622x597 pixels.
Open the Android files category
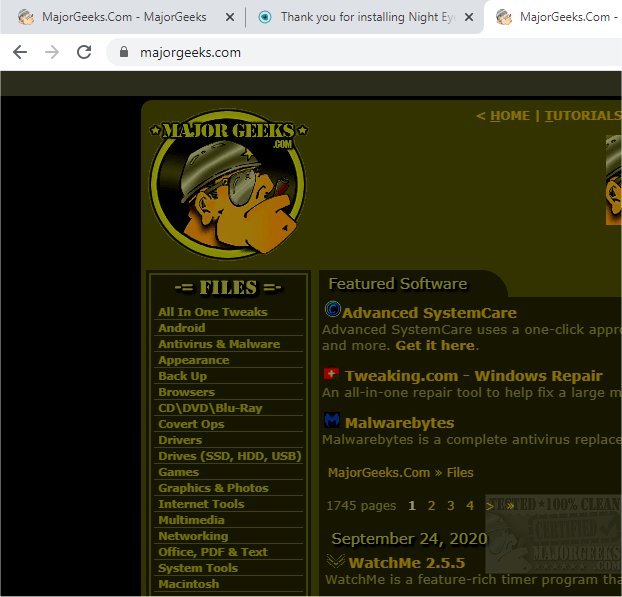point(182,328)
